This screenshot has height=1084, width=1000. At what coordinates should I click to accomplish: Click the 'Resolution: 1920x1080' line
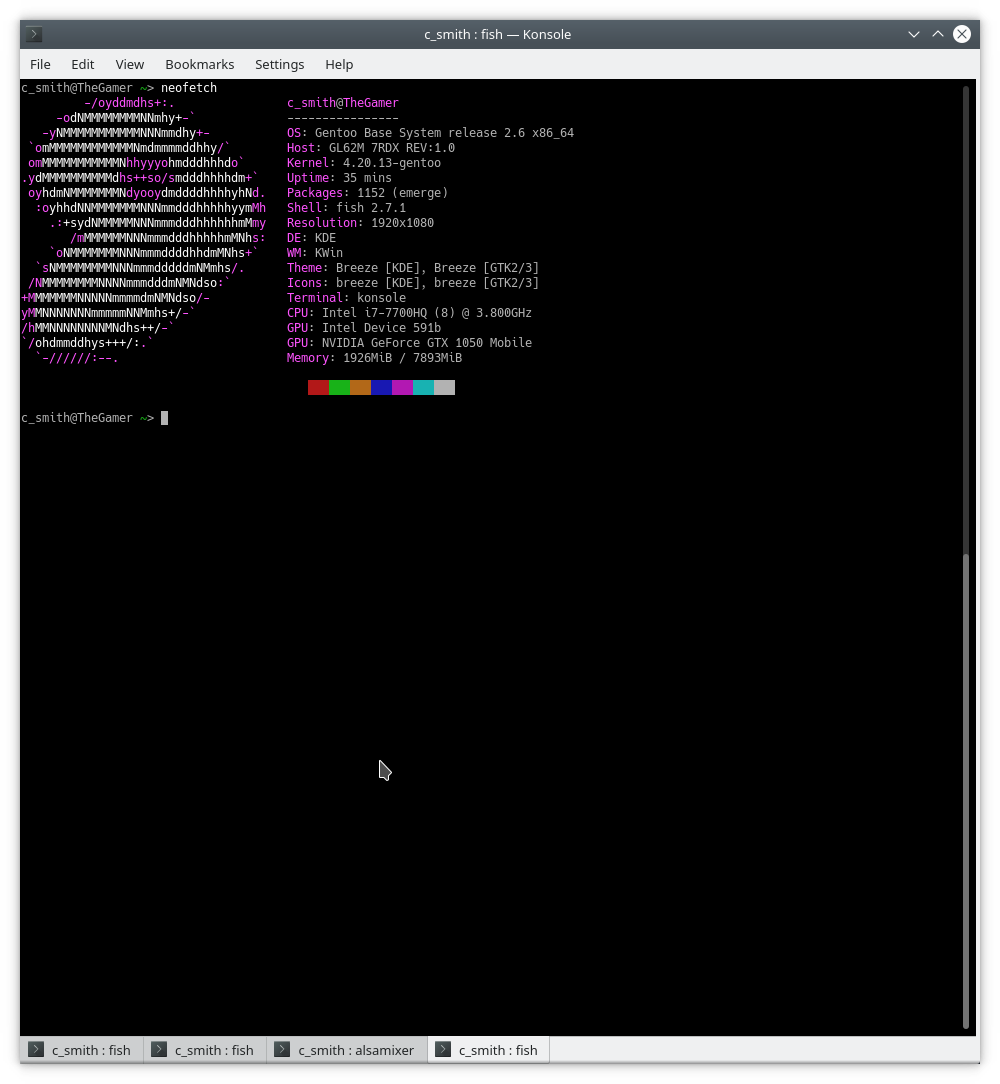[360, 223]
